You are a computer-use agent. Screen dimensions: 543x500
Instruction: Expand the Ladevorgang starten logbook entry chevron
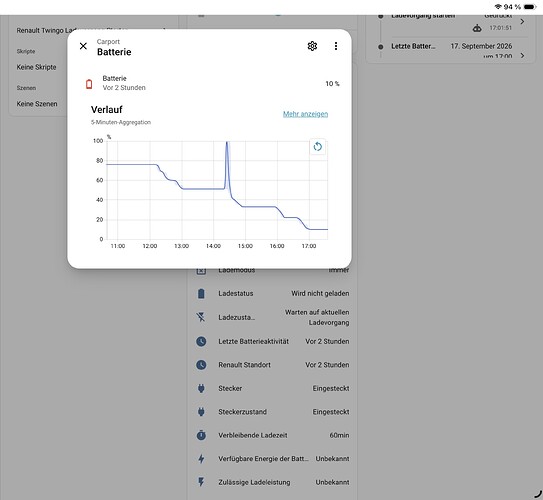[522, 21]
